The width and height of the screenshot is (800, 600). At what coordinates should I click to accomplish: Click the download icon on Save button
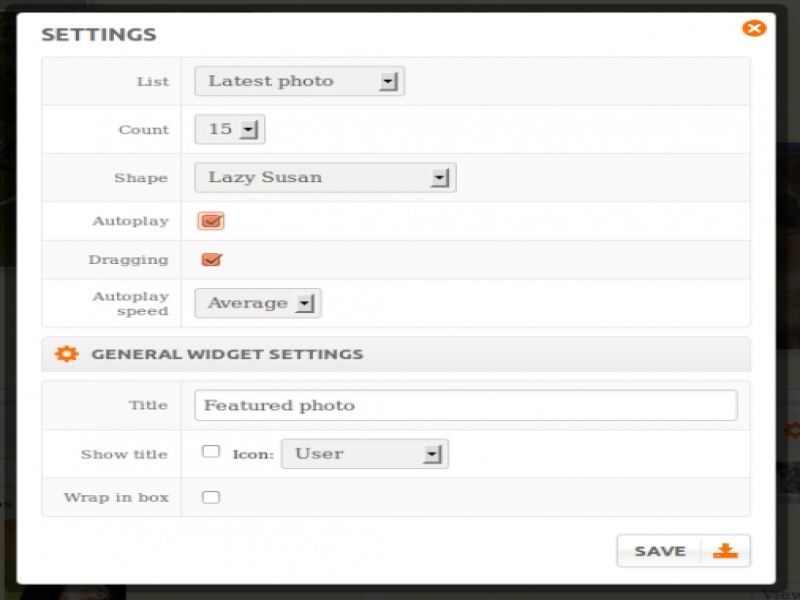(x=726, y=551)
